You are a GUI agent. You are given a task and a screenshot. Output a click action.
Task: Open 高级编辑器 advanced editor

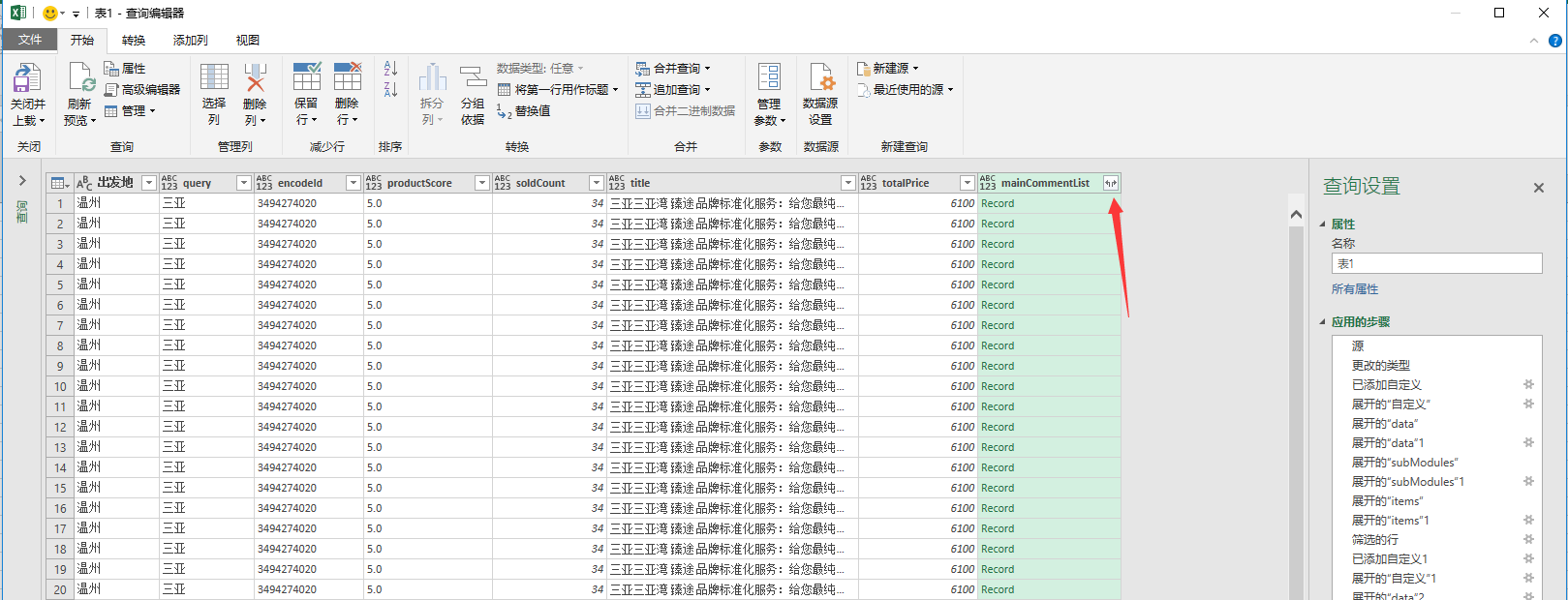click(142, 89)
